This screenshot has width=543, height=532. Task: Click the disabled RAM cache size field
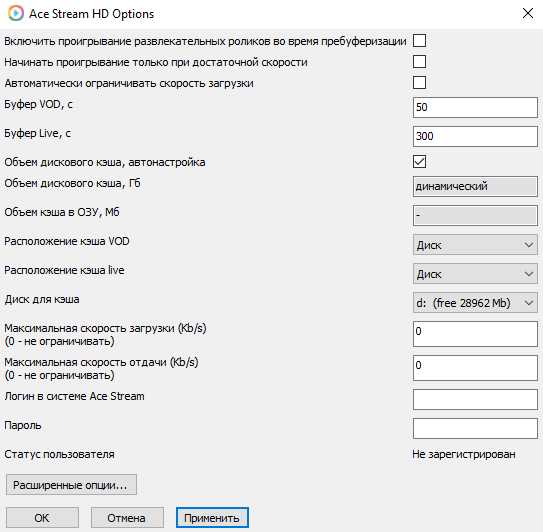(x=475, y=216)
